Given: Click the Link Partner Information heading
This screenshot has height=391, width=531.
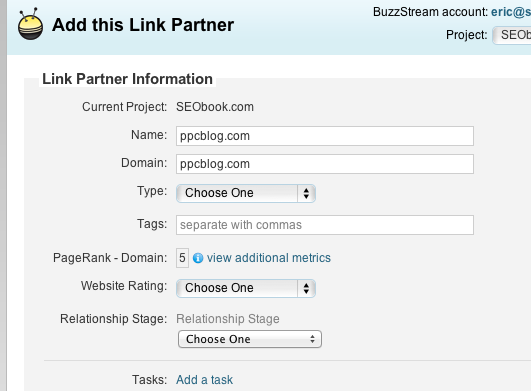Looking at the screenshot, I should [x=127, y=79].
